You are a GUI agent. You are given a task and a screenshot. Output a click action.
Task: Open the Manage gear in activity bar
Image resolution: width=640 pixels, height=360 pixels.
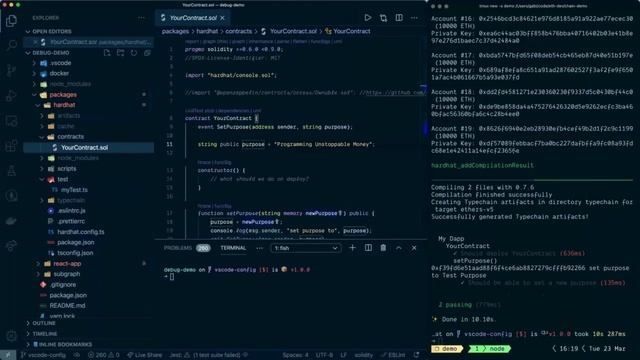coord(11,336)
